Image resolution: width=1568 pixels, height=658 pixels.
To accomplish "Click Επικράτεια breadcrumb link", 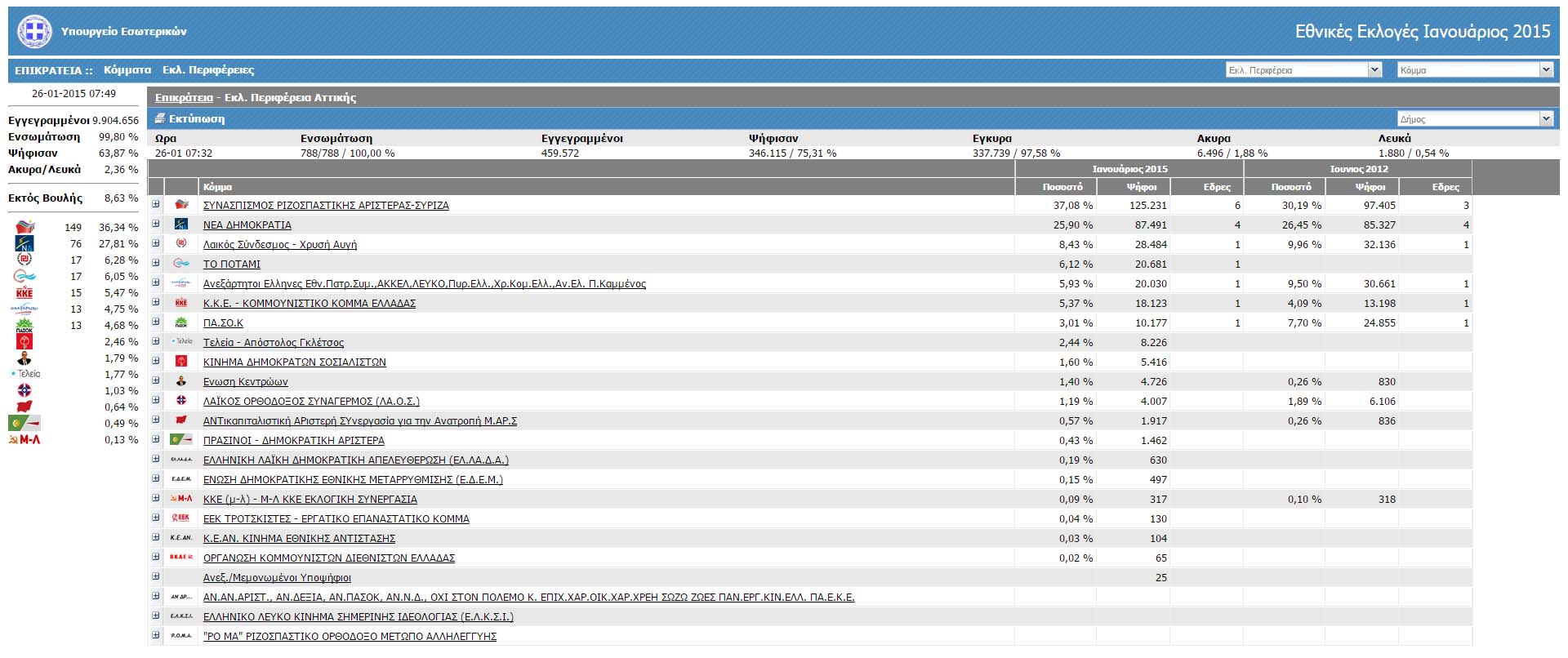I will coord(184,97).
